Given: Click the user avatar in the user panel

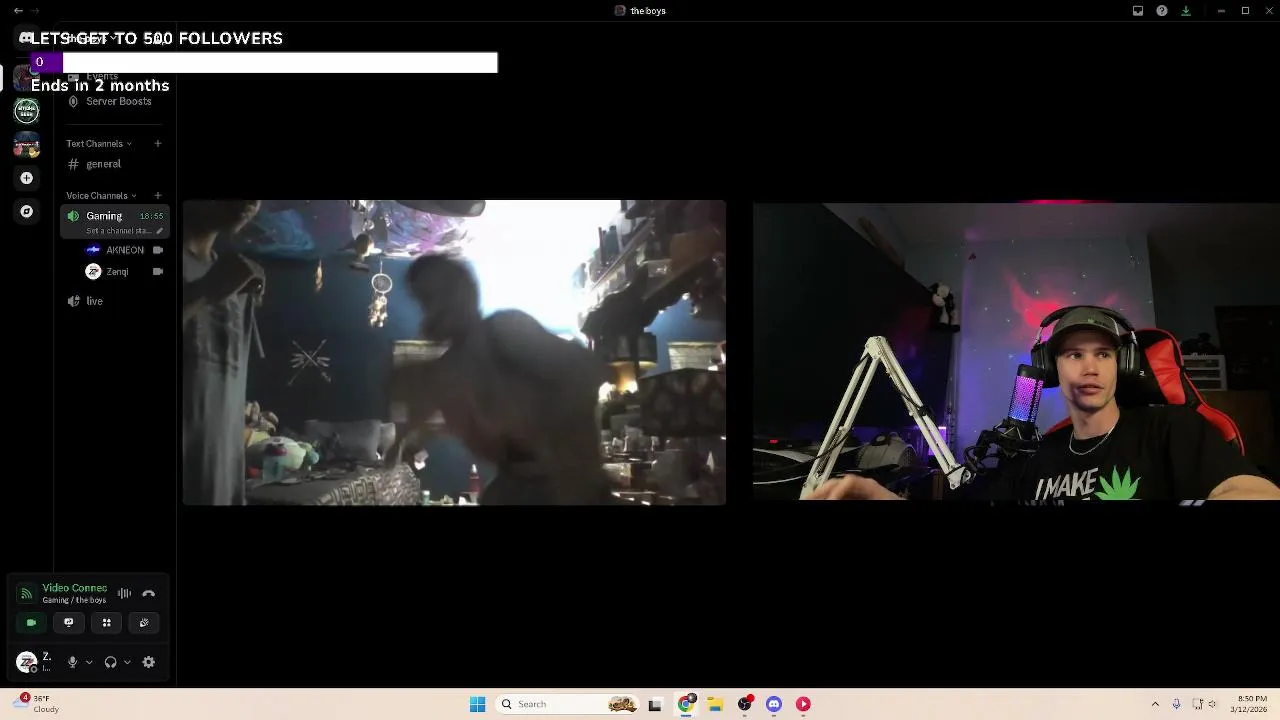Looking at the screenshot, I should tap(27, 662).
